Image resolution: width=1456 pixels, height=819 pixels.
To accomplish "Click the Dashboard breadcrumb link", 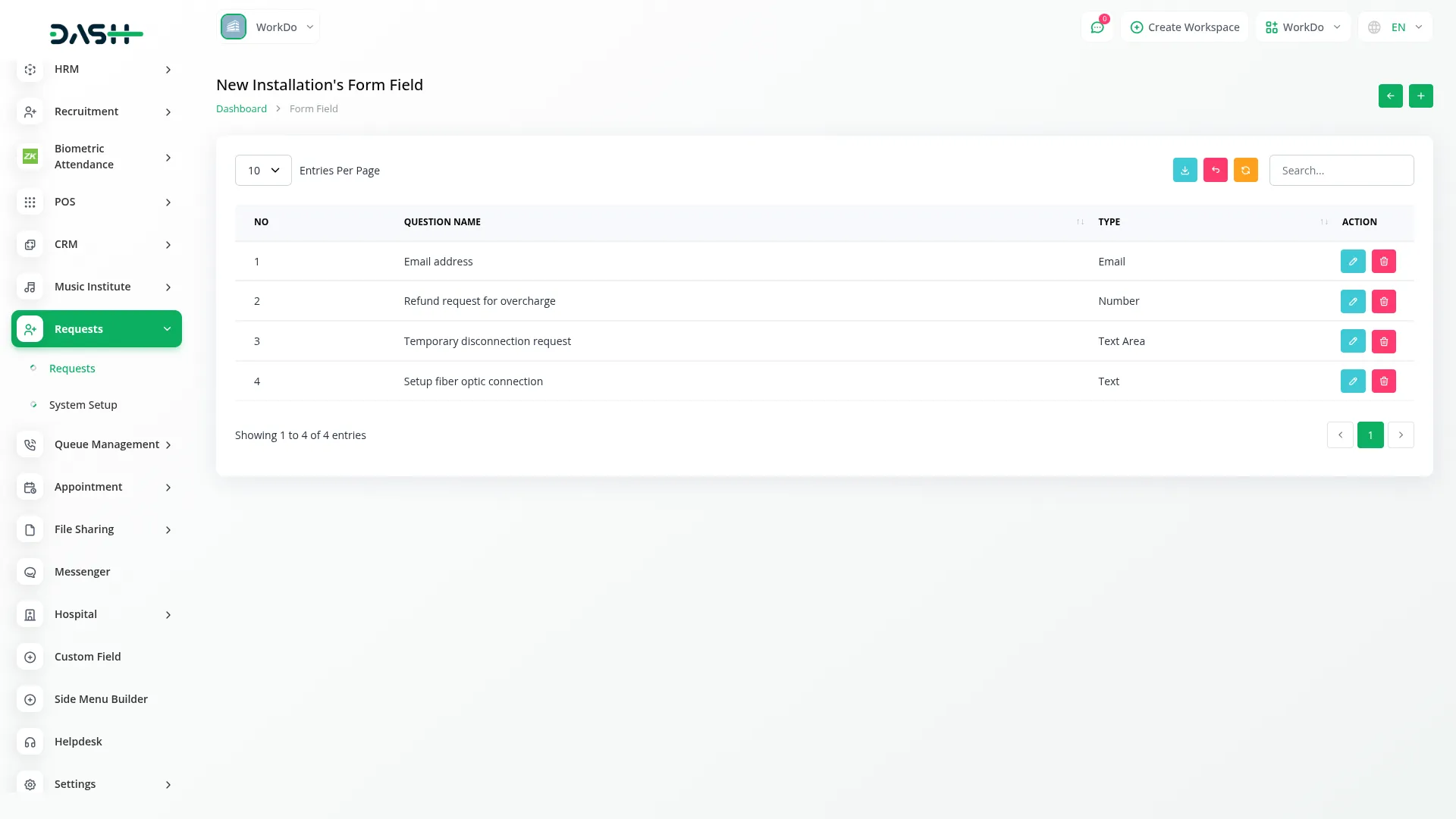I will [241, 109].
